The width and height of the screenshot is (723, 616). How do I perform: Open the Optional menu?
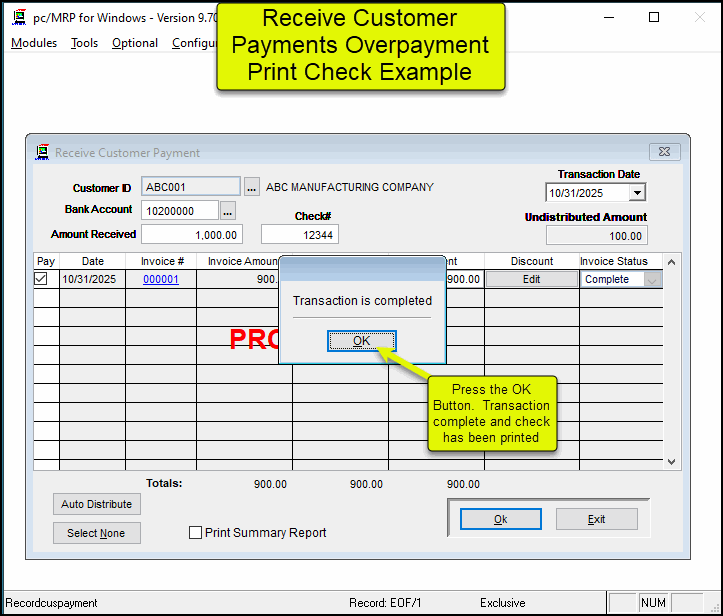click(x=134, y=43)
